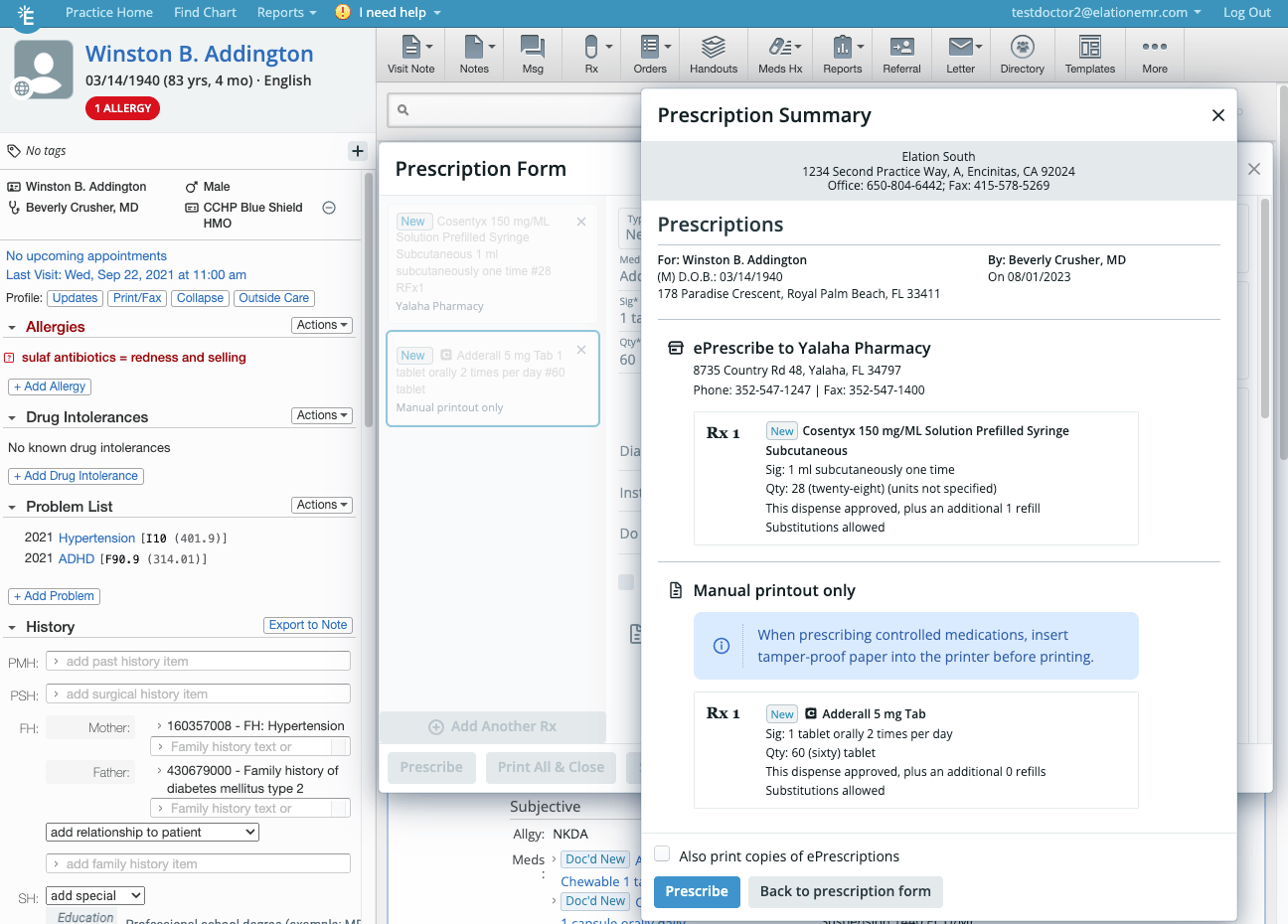Click add family history item field
1288x924 pixels.
coord(198,863)
